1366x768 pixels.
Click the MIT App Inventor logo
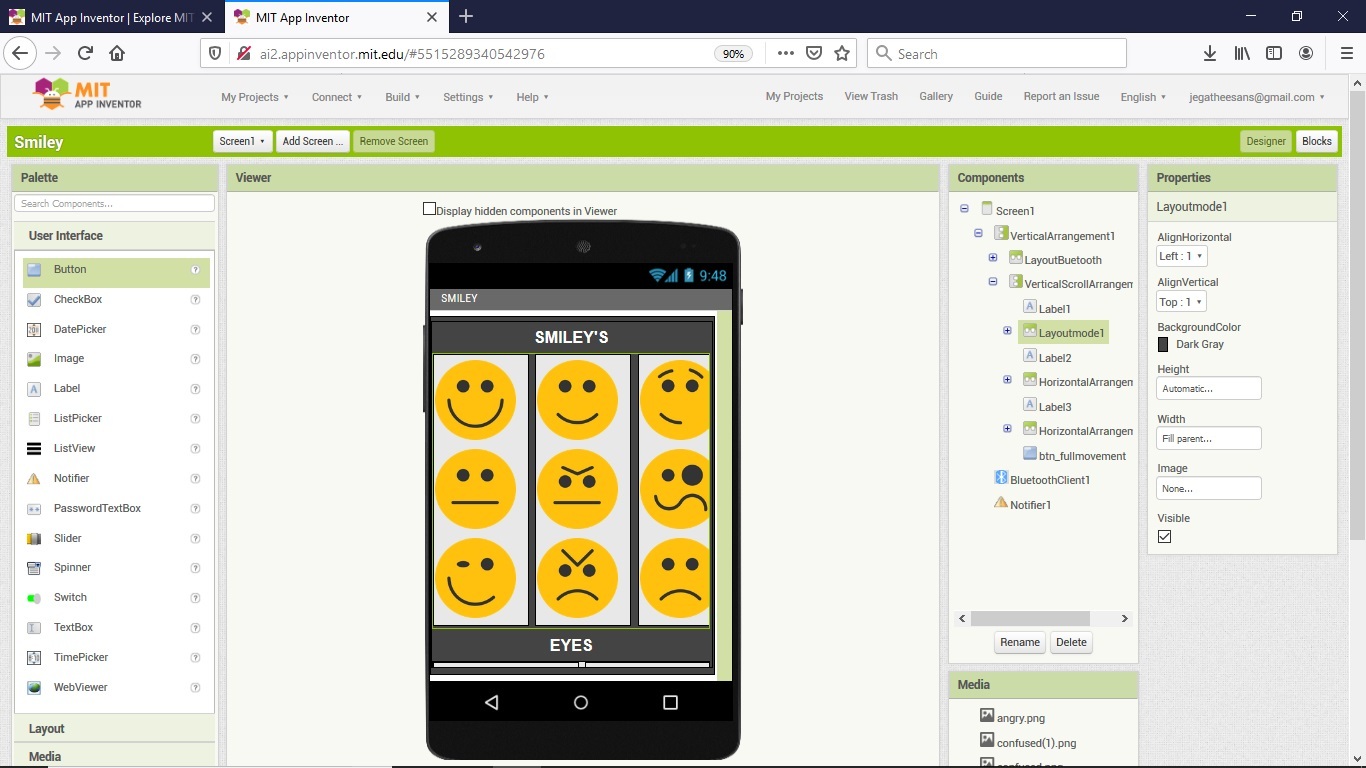(x=88, y=96)
